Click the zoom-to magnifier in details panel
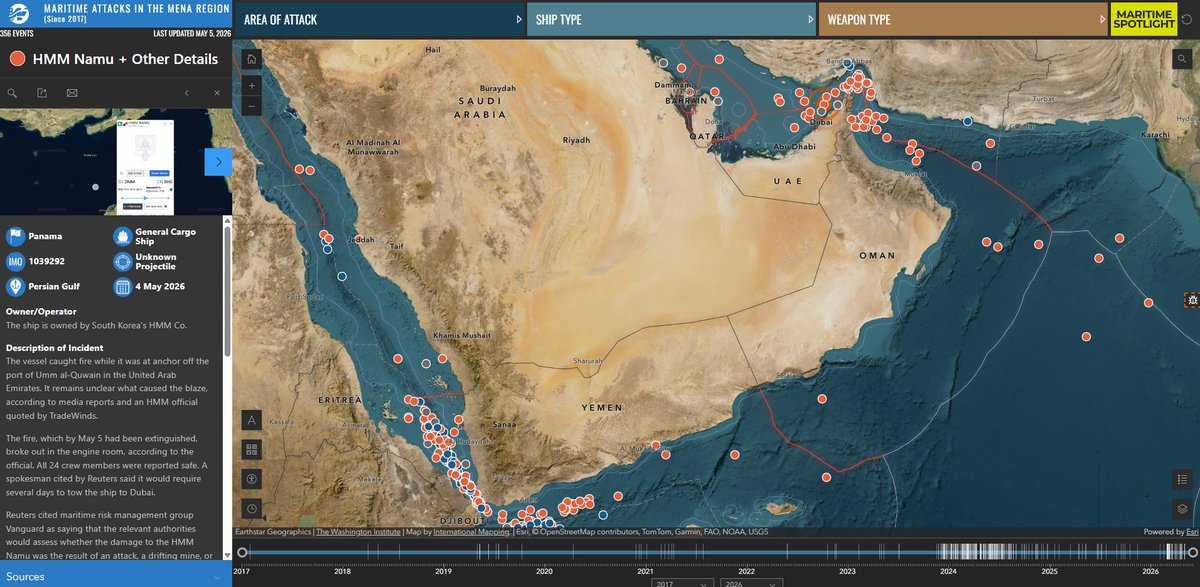1200x587 pixels. pos(13,93)
